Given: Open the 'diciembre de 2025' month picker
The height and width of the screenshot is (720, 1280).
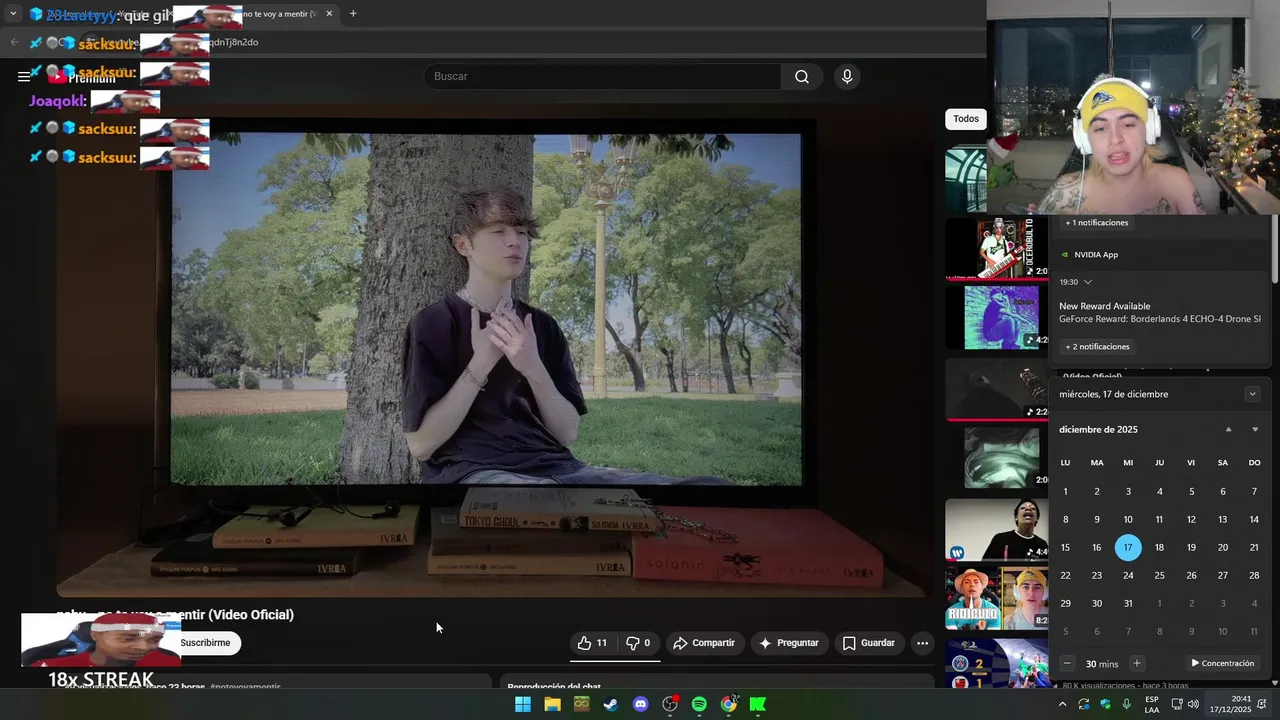Looking at the screenshot, I should click(x=1098, y=429).
